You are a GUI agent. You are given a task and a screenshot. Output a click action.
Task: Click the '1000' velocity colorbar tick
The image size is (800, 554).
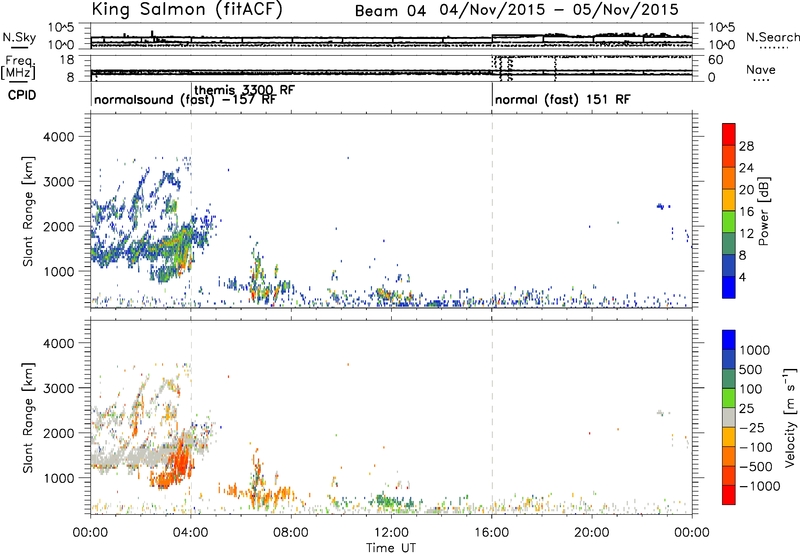coord(754,350)
